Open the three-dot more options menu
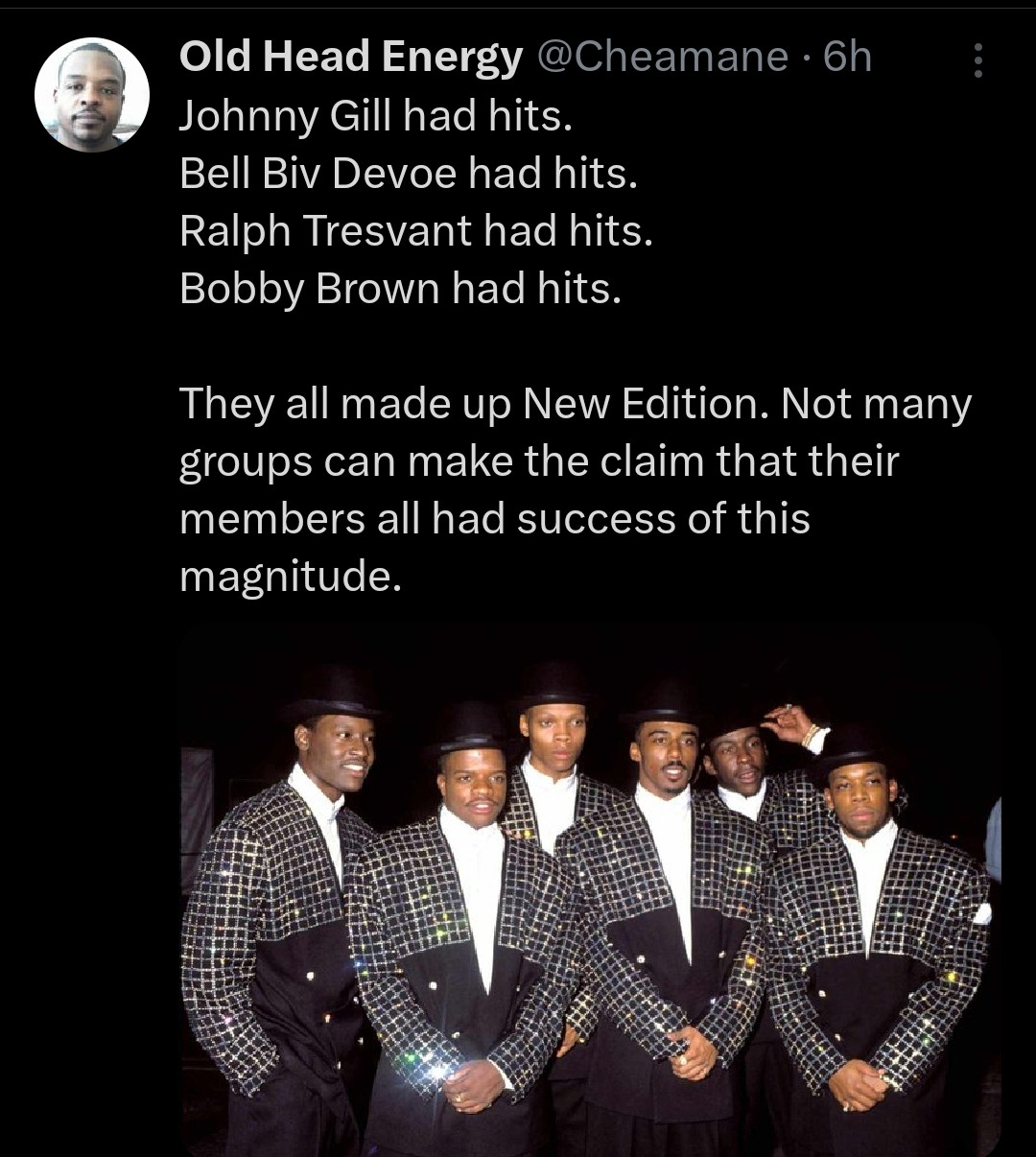This screenshot has height=1157, width=1036. (x=977, y=59)
